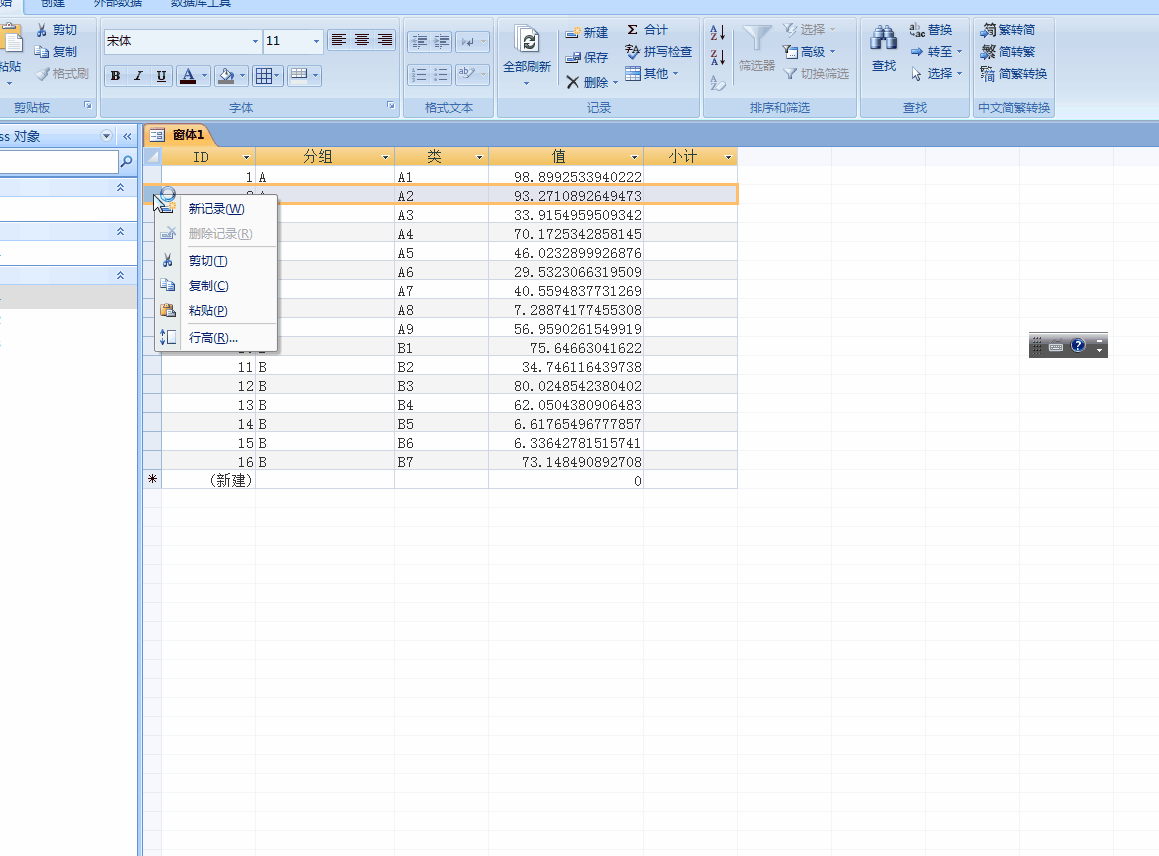Click Find (查找) binoculars icon
Image resolution: width=1159 pixels, height=856 pixels.
coord(883,38)
